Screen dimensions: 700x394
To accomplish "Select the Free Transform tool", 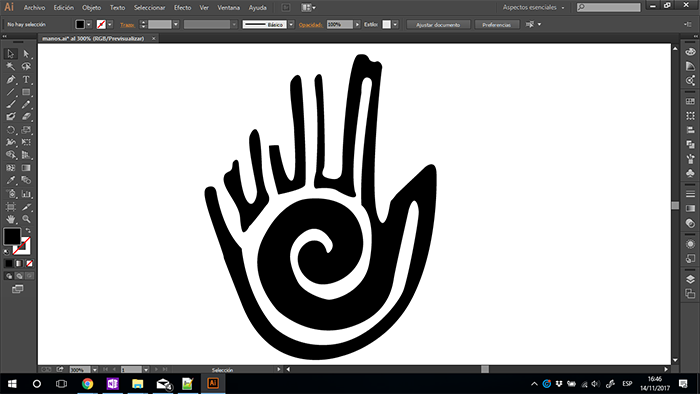I will pyautogui.click(x=26, y=142).
